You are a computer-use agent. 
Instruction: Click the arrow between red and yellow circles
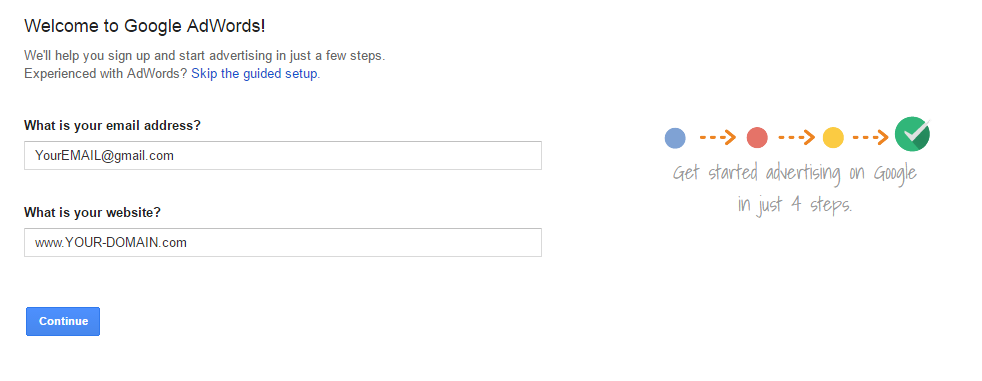pyautogui.click(x=796, y=137)
